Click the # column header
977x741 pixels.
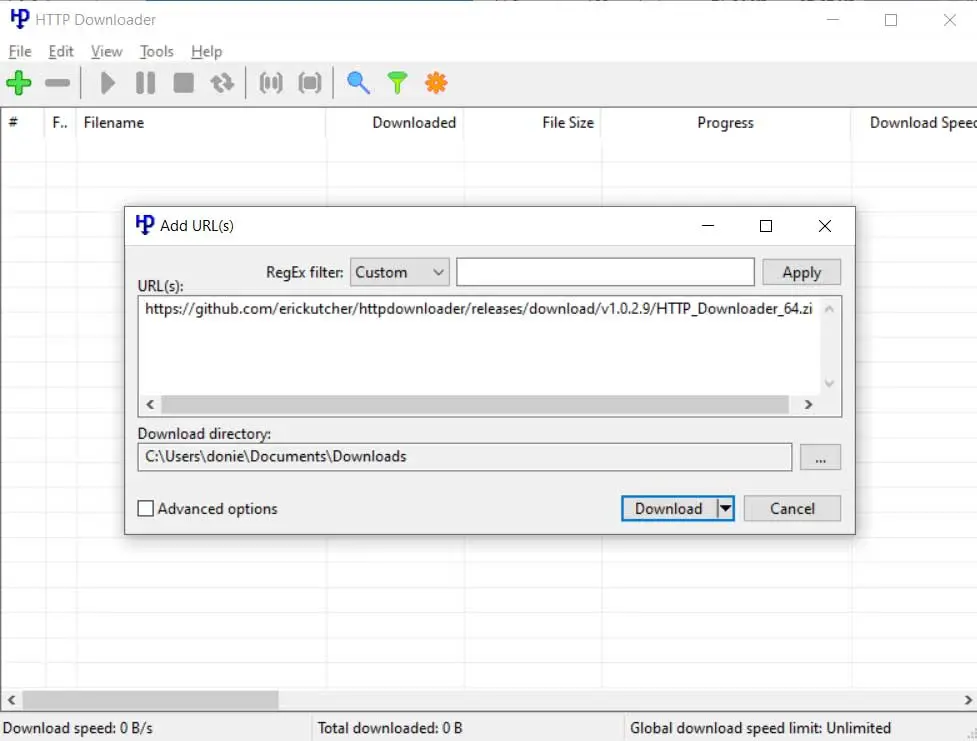[23, 123]
